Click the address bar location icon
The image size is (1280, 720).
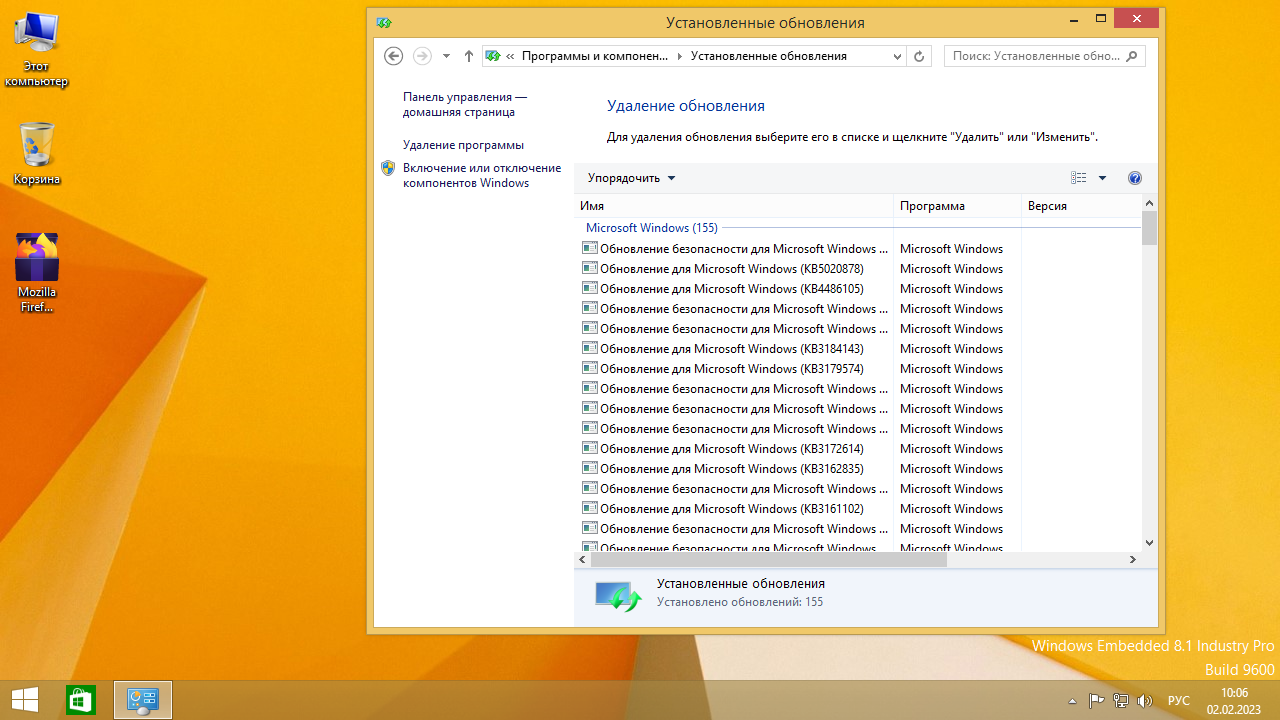[493, 56]
